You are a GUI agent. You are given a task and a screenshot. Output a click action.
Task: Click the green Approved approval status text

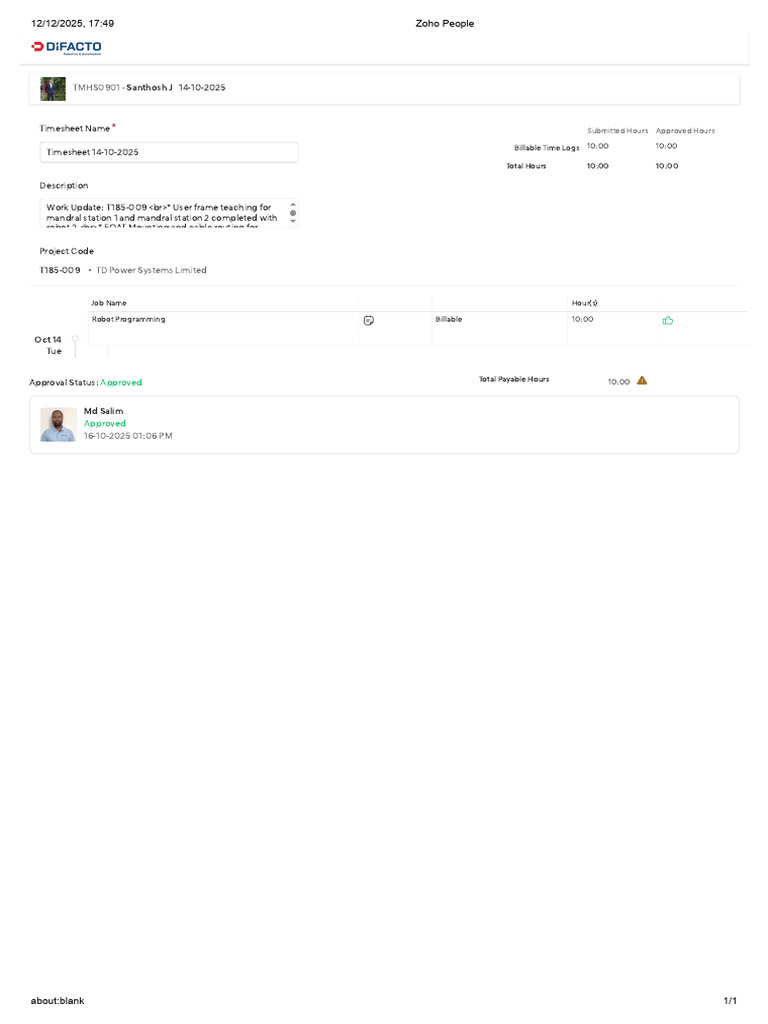121,383
